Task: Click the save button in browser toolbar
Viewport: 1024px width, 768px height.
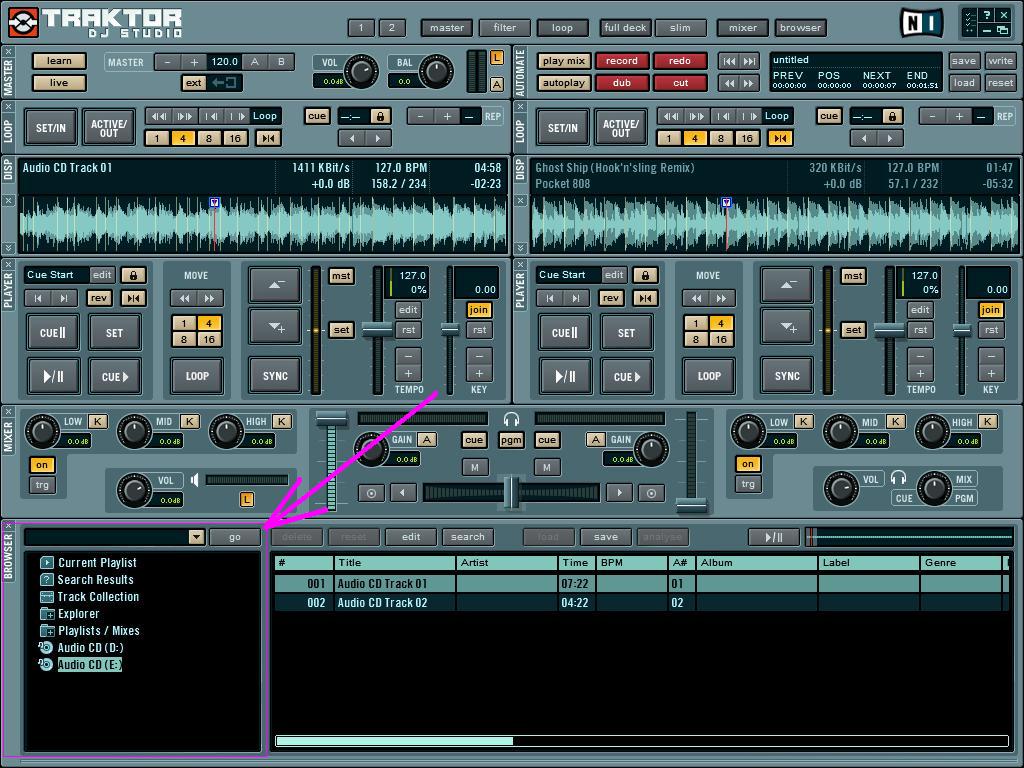Action: (x=605, y=537)
